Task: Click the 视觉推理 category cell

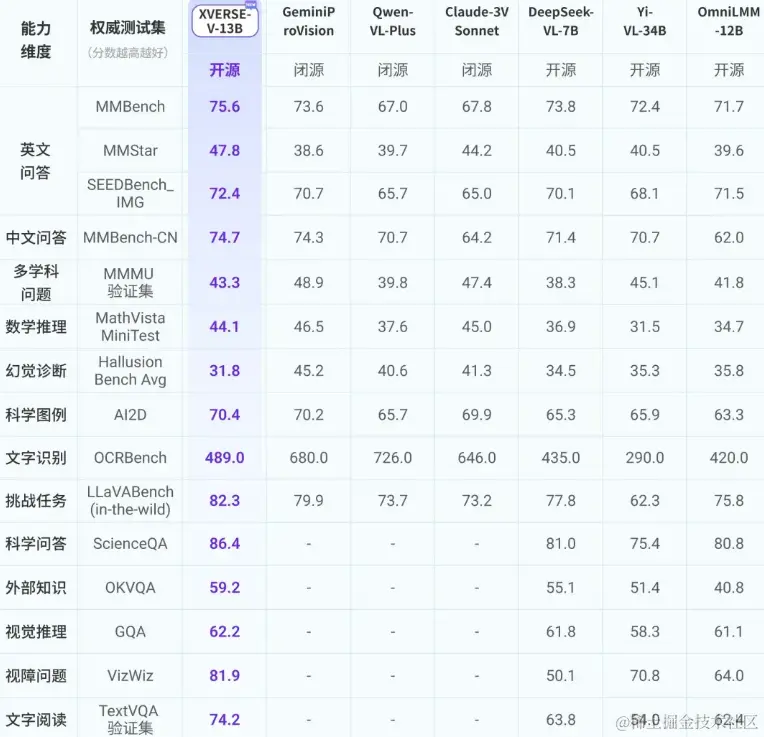Action: (x=36, y=632)
